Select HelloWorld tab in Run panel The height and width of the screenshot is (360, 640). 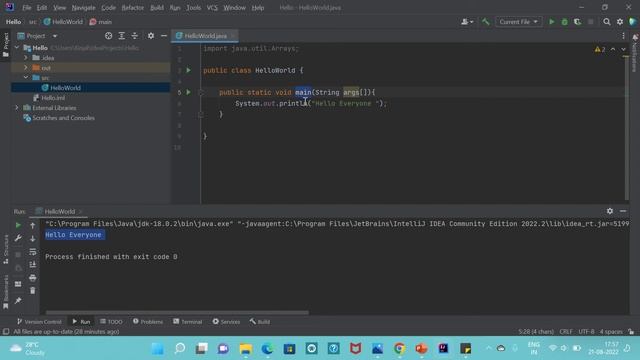(x=59, y=211)
